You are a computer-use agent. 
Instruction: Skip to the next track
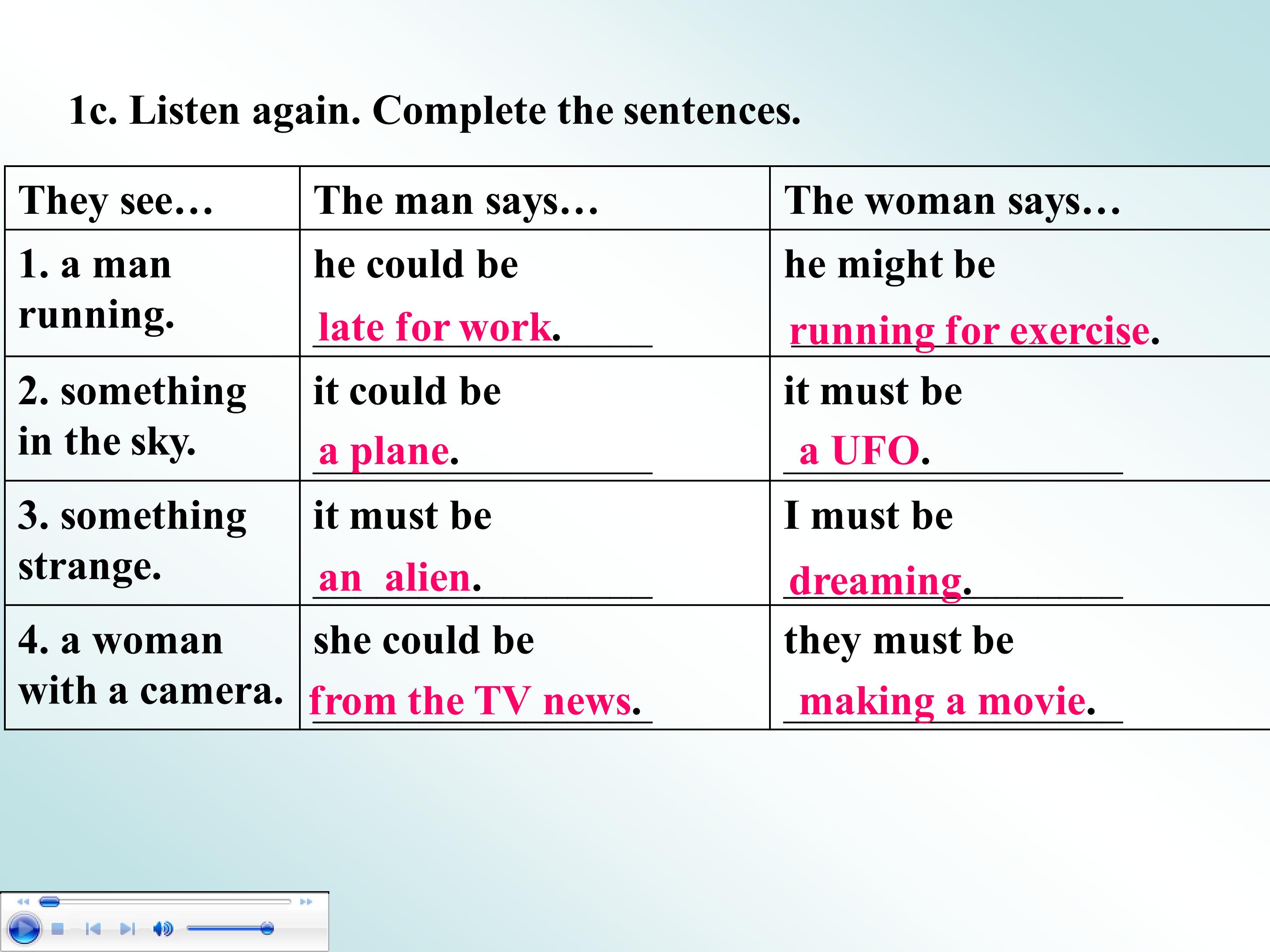pos(127,929)
